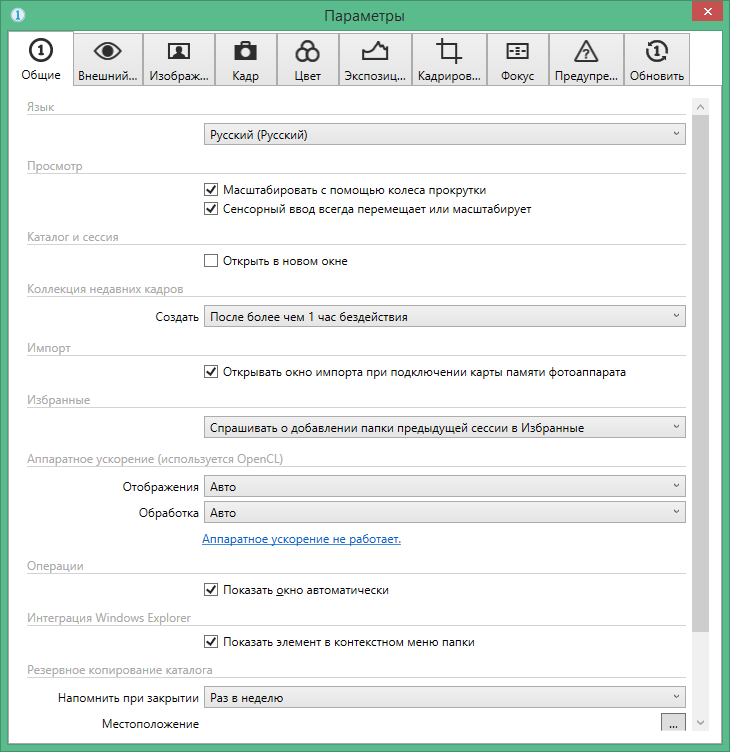The height and width of the screenshot is (752, 730).
Task: Expand the Отображения hardware acceleration dropdown
Action: (444, 487)
